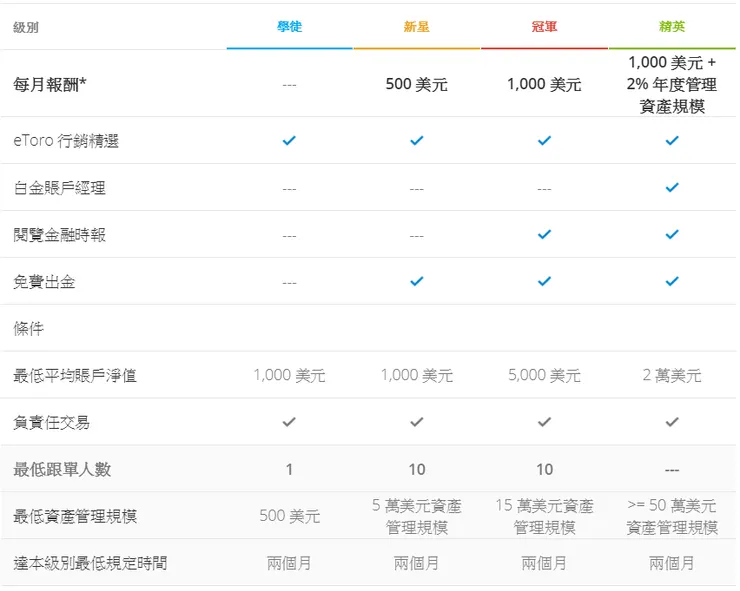Click the 最低平均賬戶淨值 row label
Viewport: 740px width, 591px height.
(x=75, y=376)
